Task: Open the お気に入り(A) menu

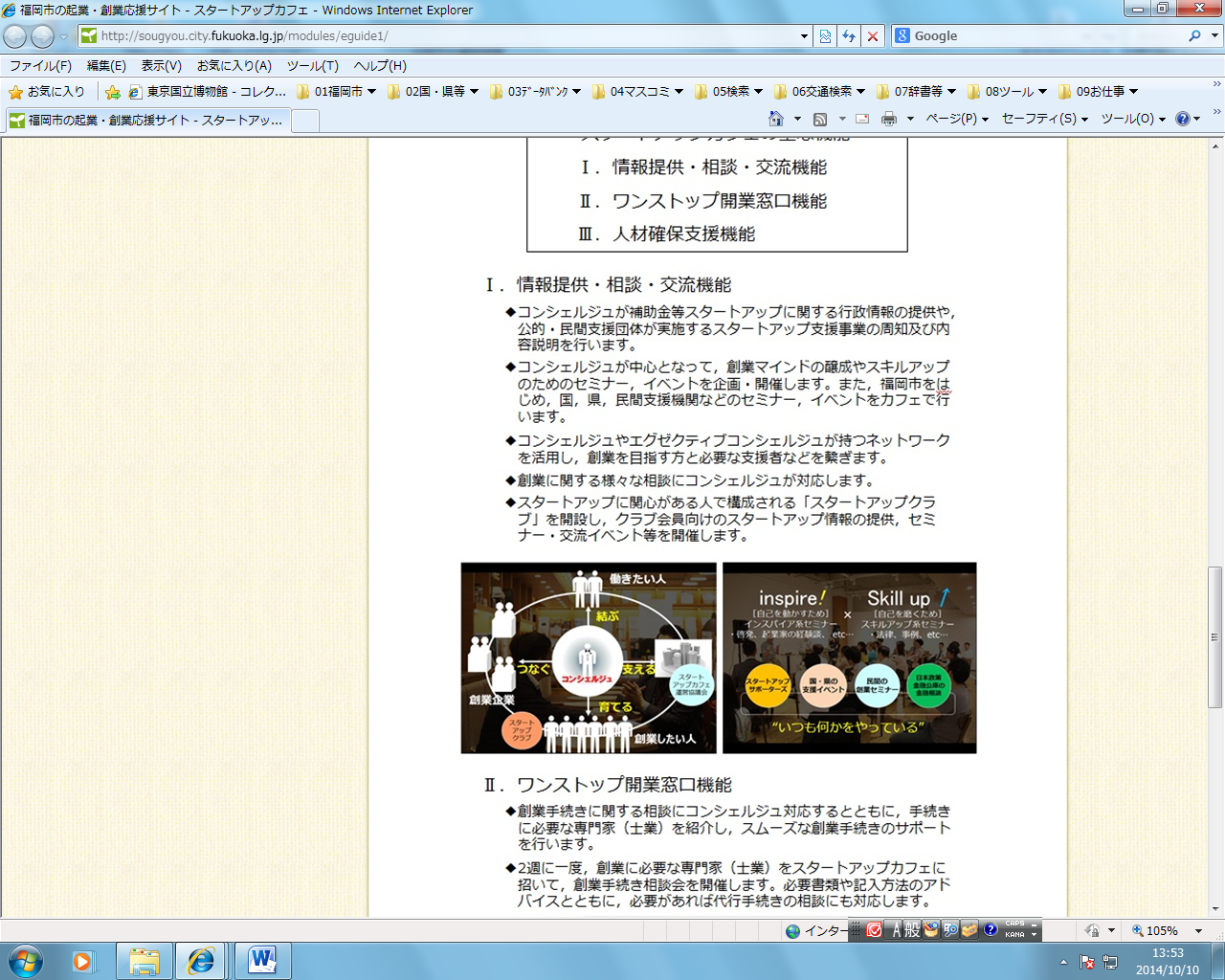Action: click(x=234, y=65)
